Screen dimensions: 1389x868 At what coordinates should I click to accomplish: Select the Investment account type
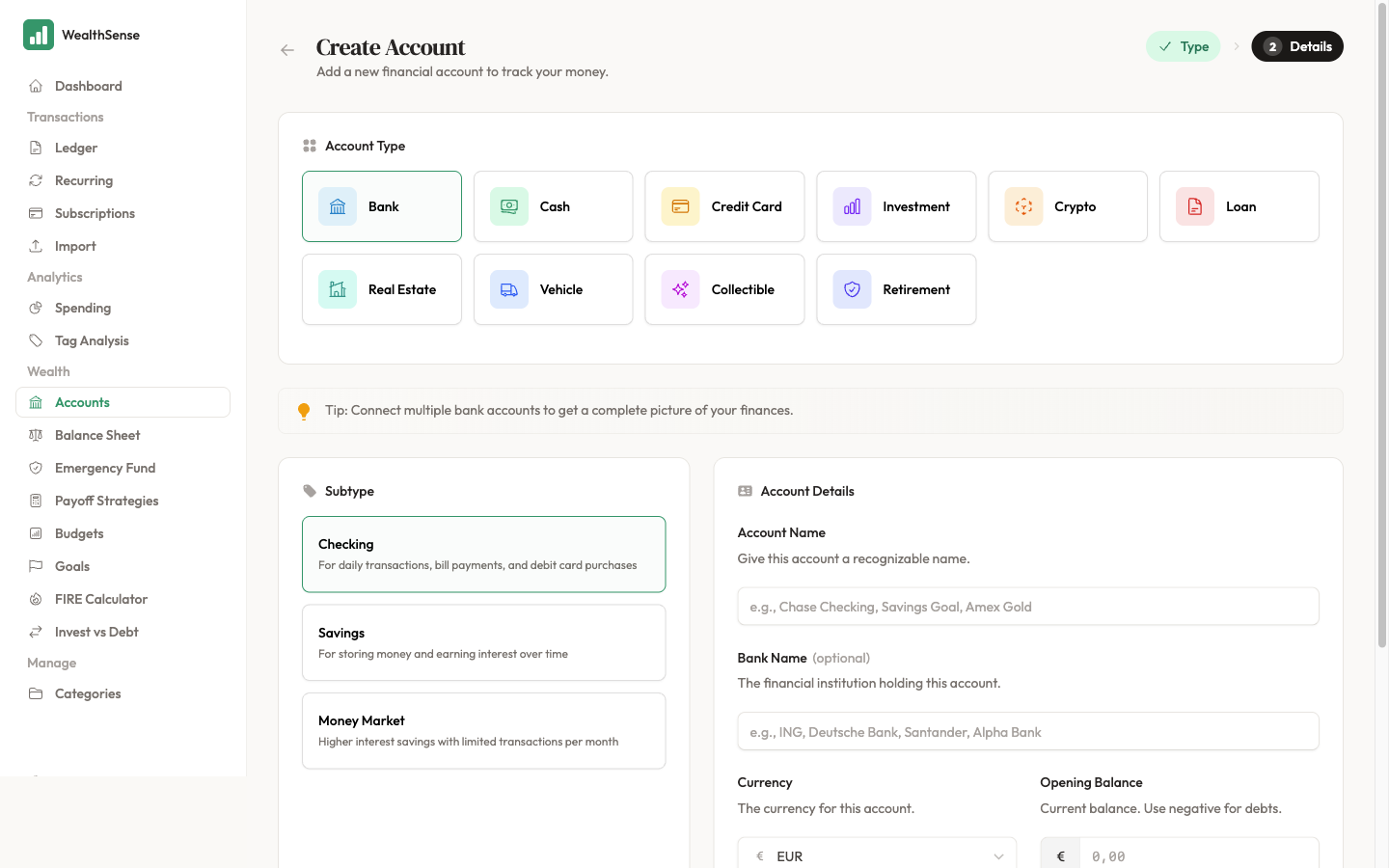tap(896, 206)
